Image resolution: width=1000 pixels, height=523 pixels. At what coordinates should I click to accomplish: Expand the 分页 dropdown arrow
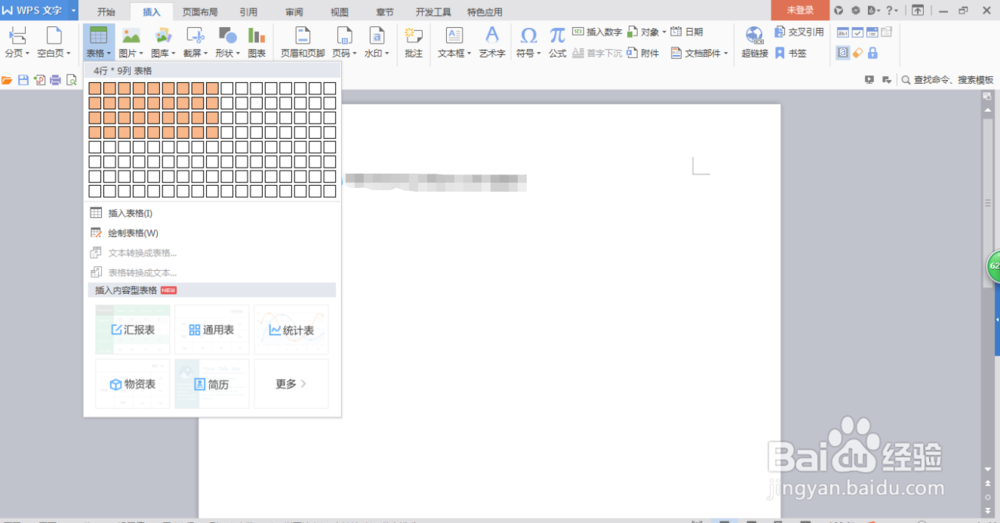(27, 54)
